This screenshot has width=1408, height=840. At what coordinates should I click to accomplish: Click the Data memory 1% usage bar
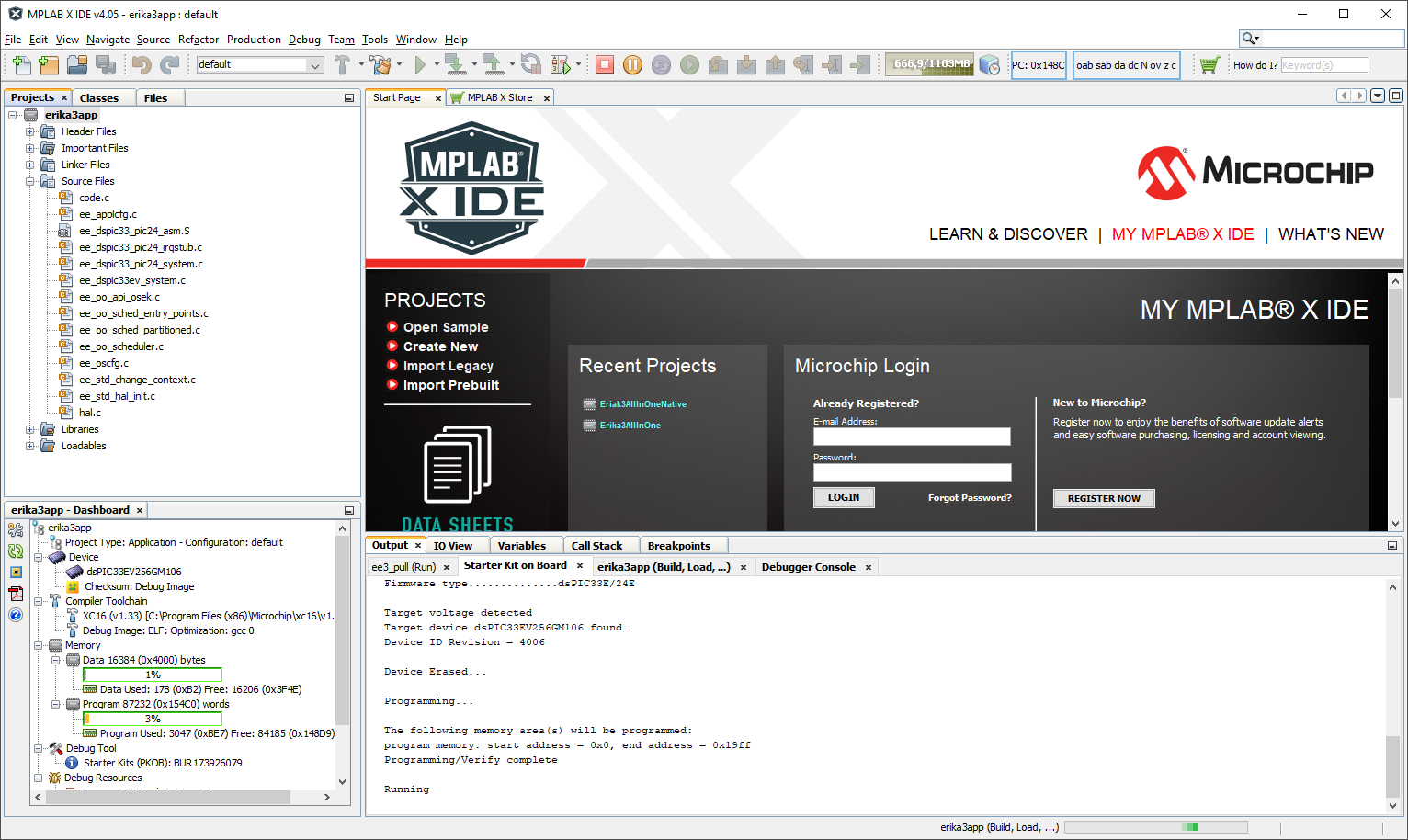pyautogui.click(x=153, y=675)
